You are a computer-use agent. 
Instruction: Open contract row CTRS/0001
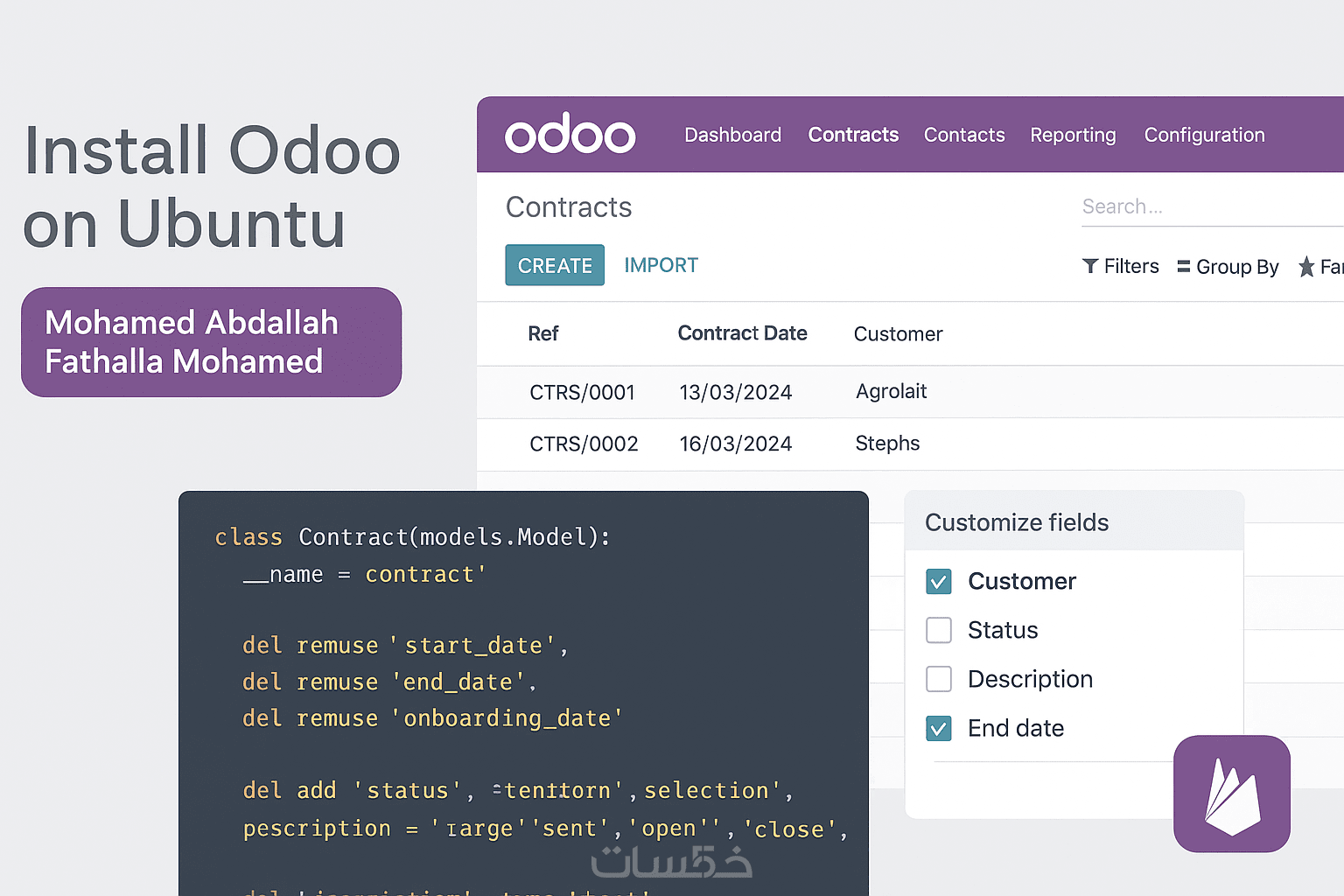[x=582, y=392]
